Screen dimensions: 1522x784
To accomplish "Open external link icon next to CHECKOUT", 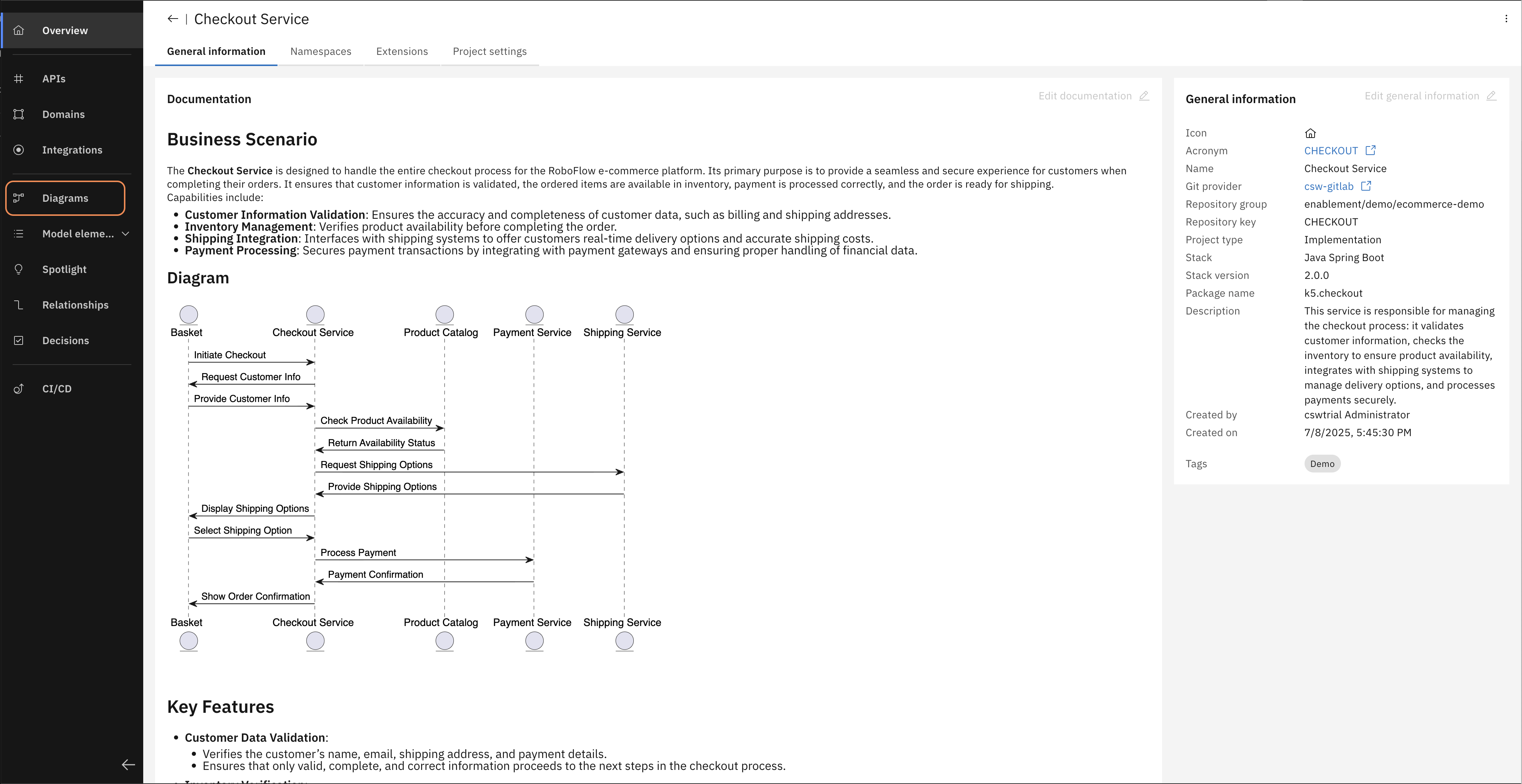I will point(1371,151).
